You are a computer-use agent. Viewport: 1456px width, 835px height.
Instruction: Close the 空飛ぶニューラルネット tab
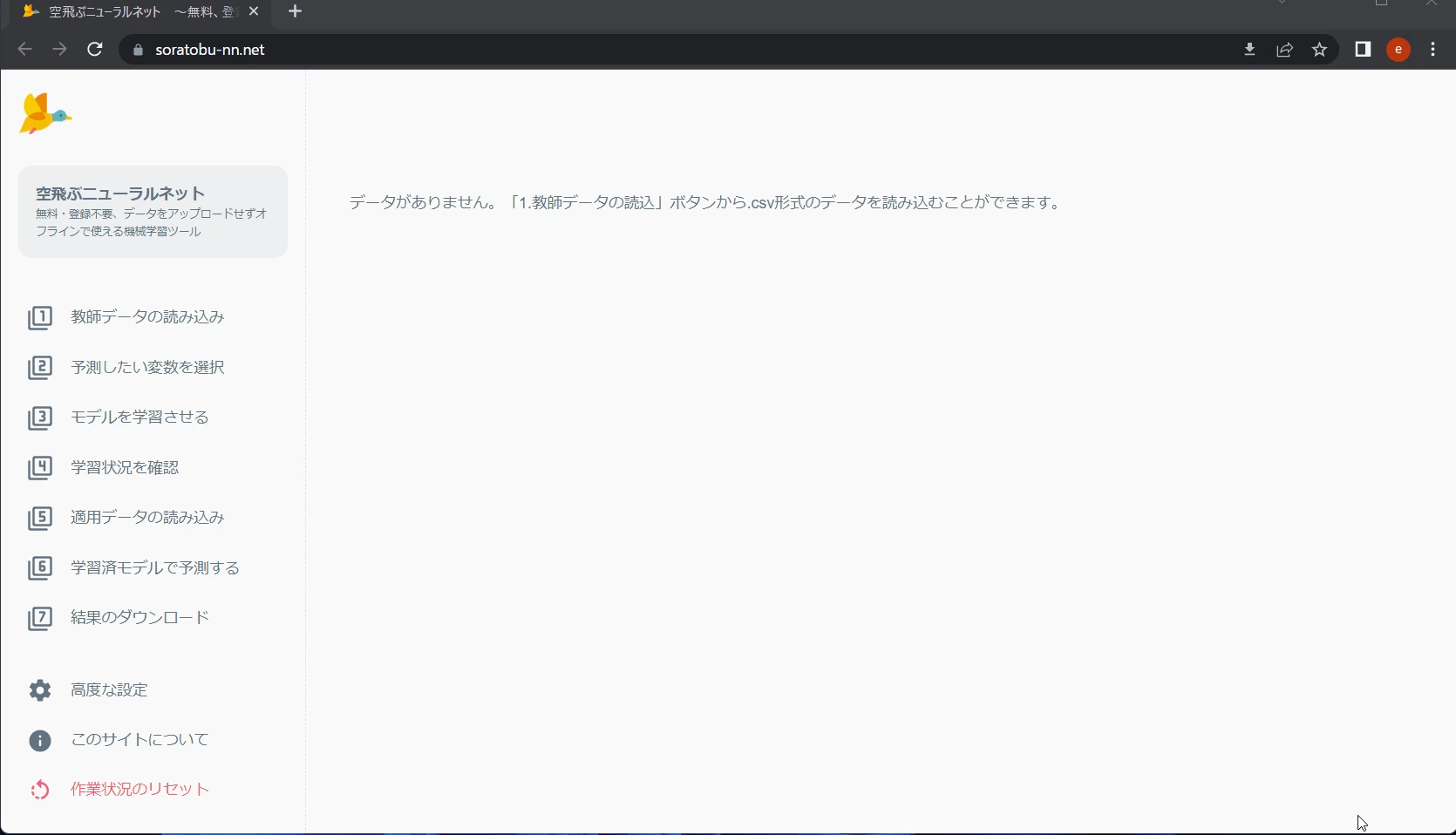(x=254, y=11)
